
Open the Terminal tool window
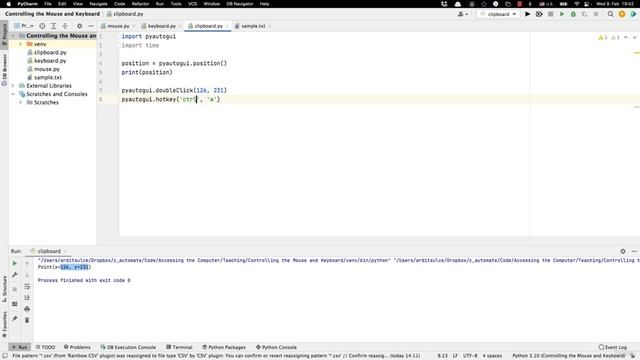click(179, 347)
